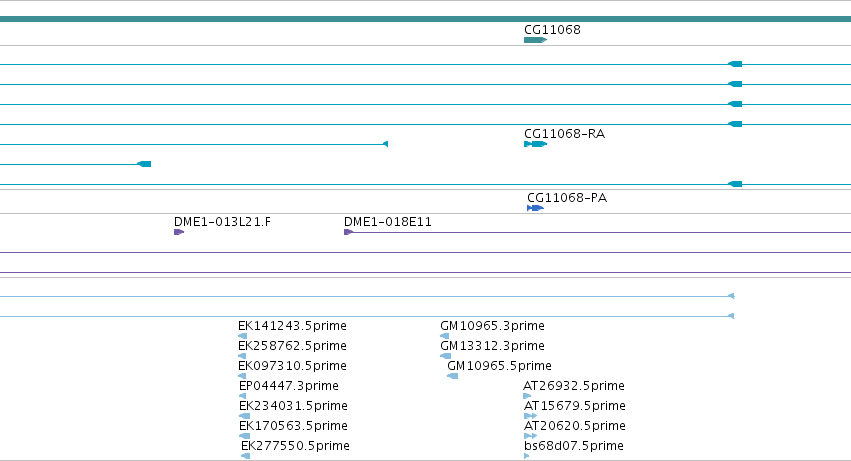Select GM10965.3prime EST label
Viewport: 851px width, 461px height.
(492, 326)
